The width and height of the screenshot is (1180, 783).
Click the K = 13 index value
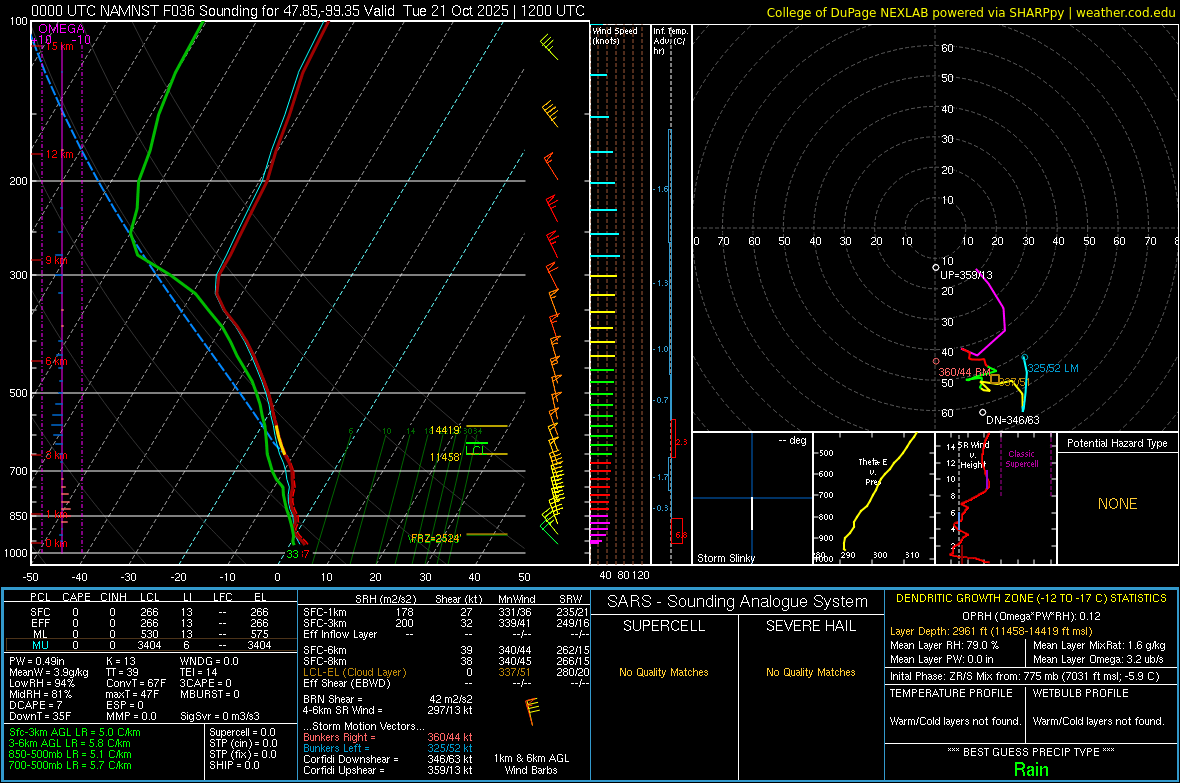pos(121,661)
